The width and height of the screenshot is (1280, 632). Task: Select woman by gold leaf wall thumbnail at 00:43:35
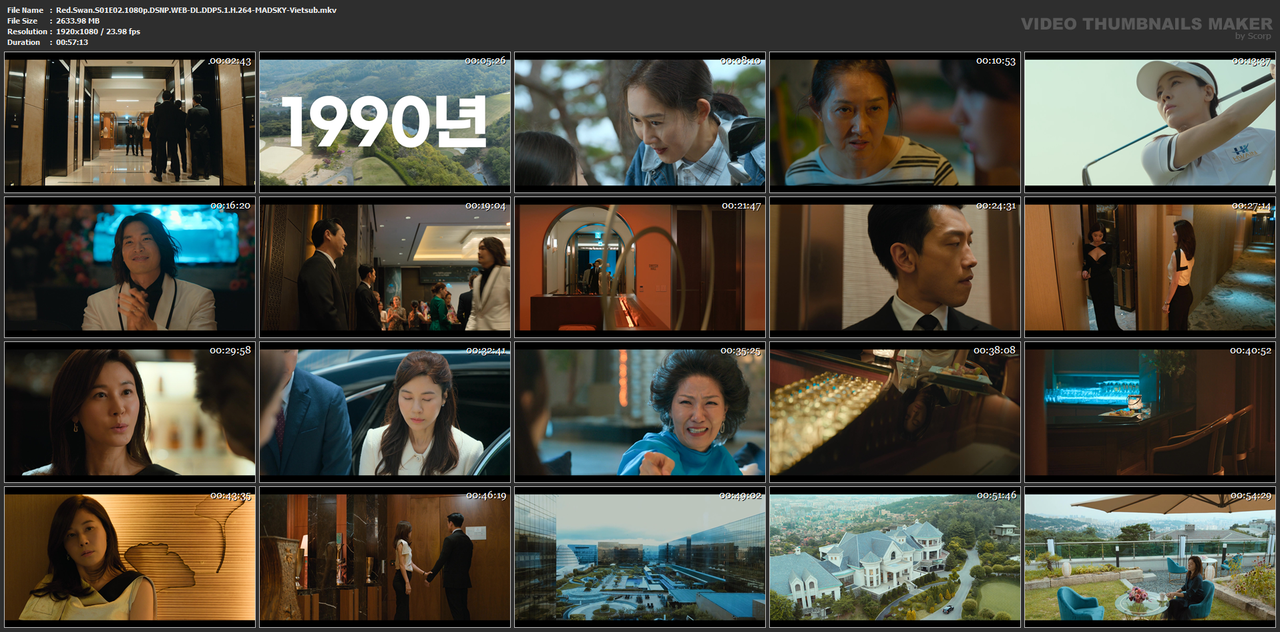tap(130, 557)
